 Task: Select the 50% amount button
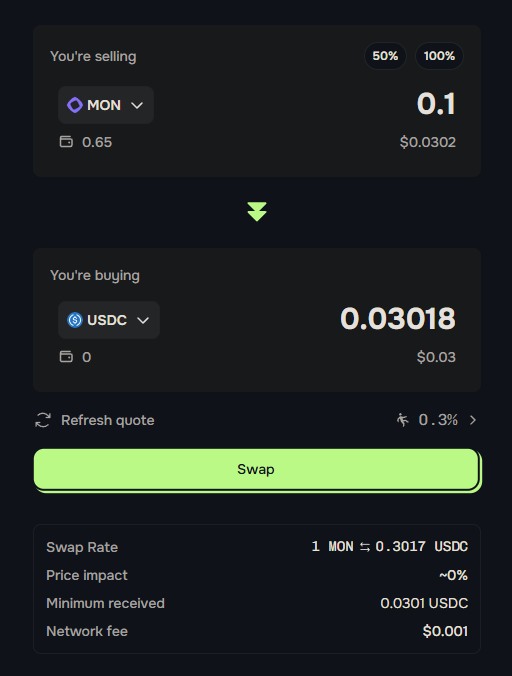click(x=385, y=56)
